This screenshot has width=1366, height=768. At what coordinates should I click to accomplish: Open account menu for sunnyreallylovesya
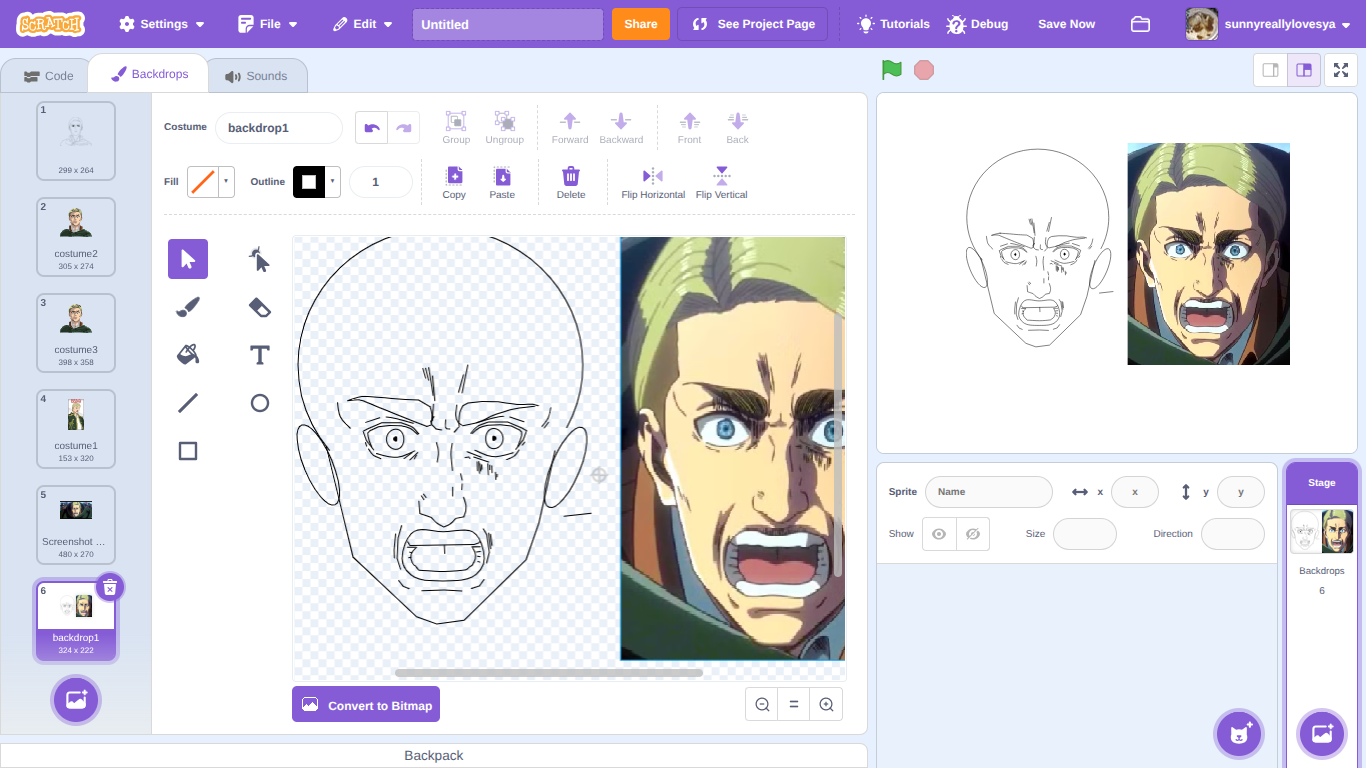tap(1268, 24)
